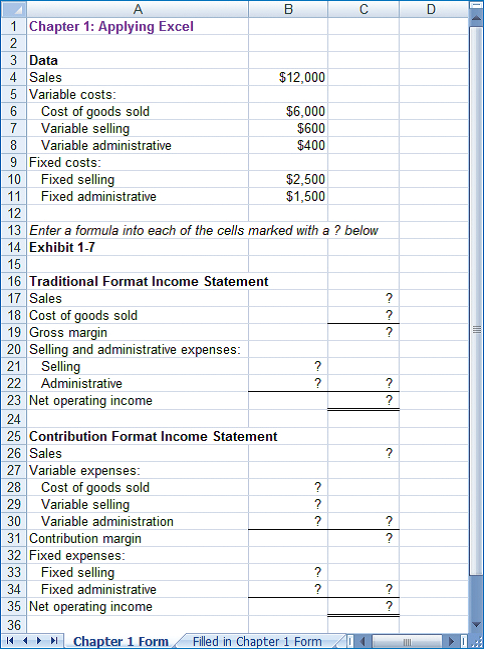Switch to Filled in Chapter 1 Form tab
The height and width of the screenshot is (649, 484).
(x=257, y=641)
